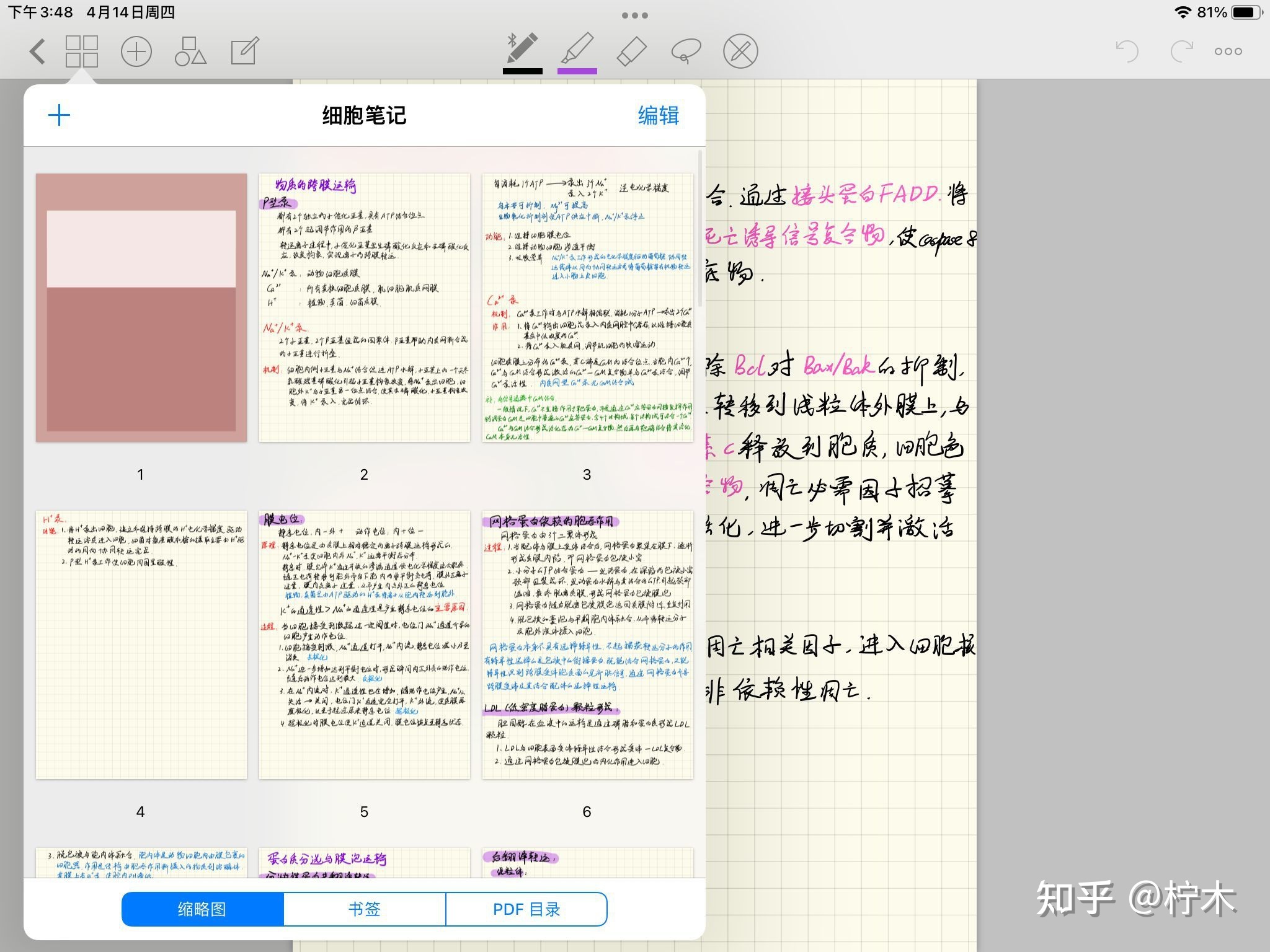Switch to the PDF 目录 tab
1270x952 pixels.
tap(526, 909)
